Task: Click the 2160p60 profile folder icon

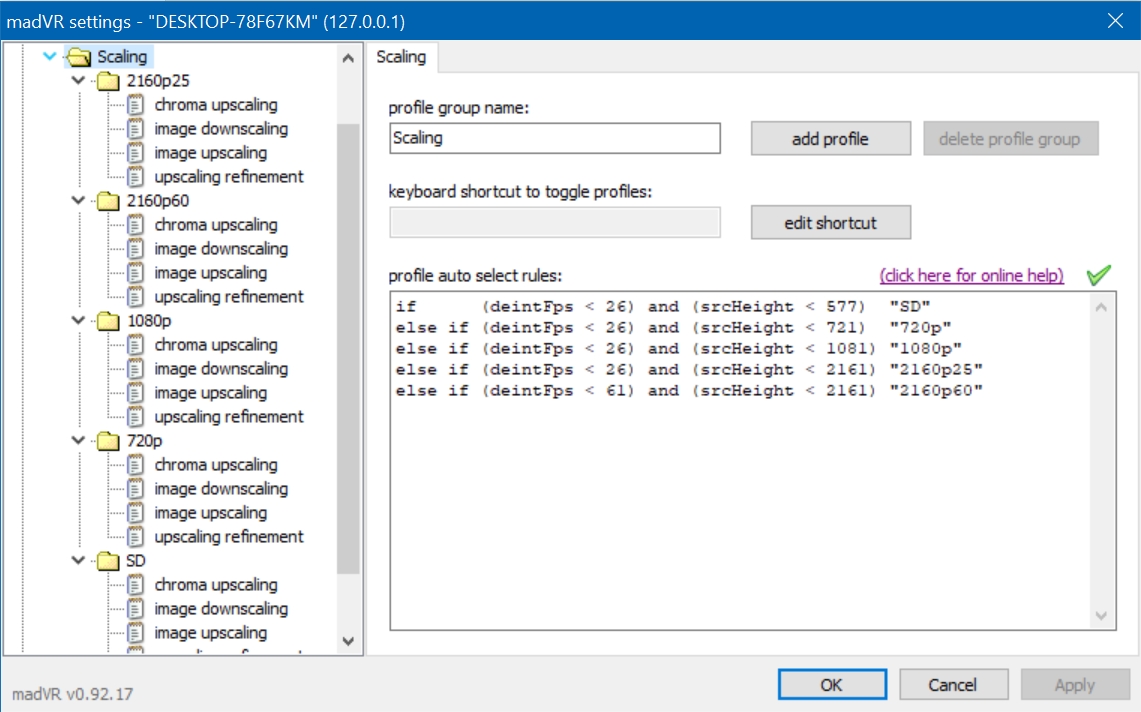Action: coord(108,201)
